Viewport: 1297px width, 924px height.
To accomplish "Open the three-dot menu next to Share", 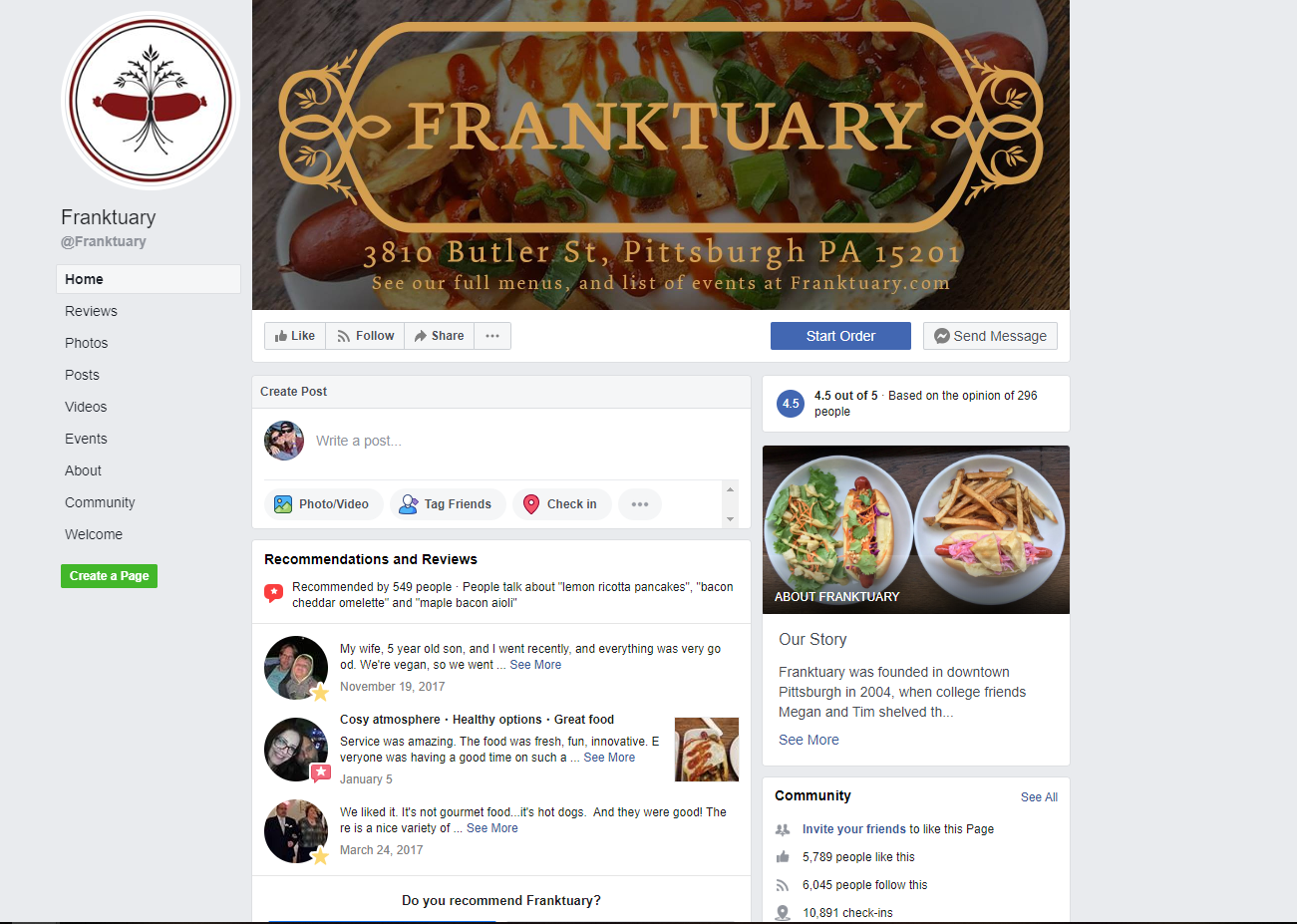I will pyautogui.click(x=492, y=336).
